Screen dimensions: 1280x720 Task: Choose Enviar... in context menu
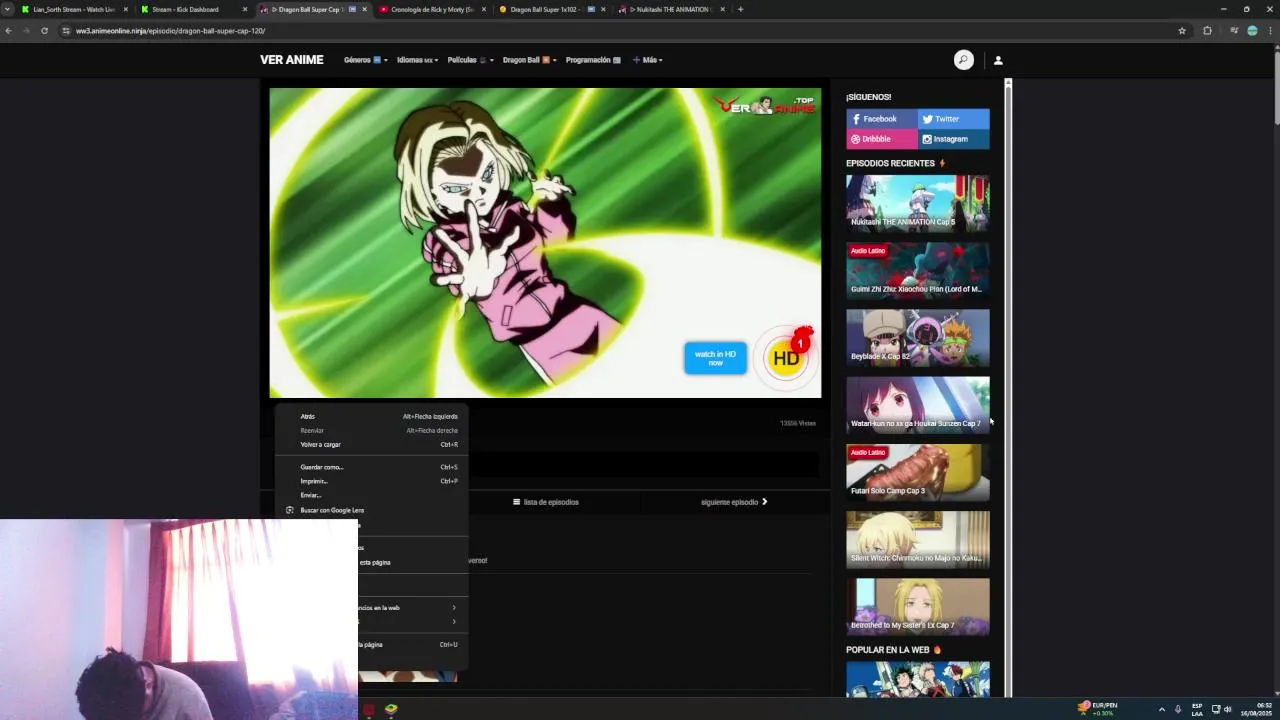coord(371,495)
